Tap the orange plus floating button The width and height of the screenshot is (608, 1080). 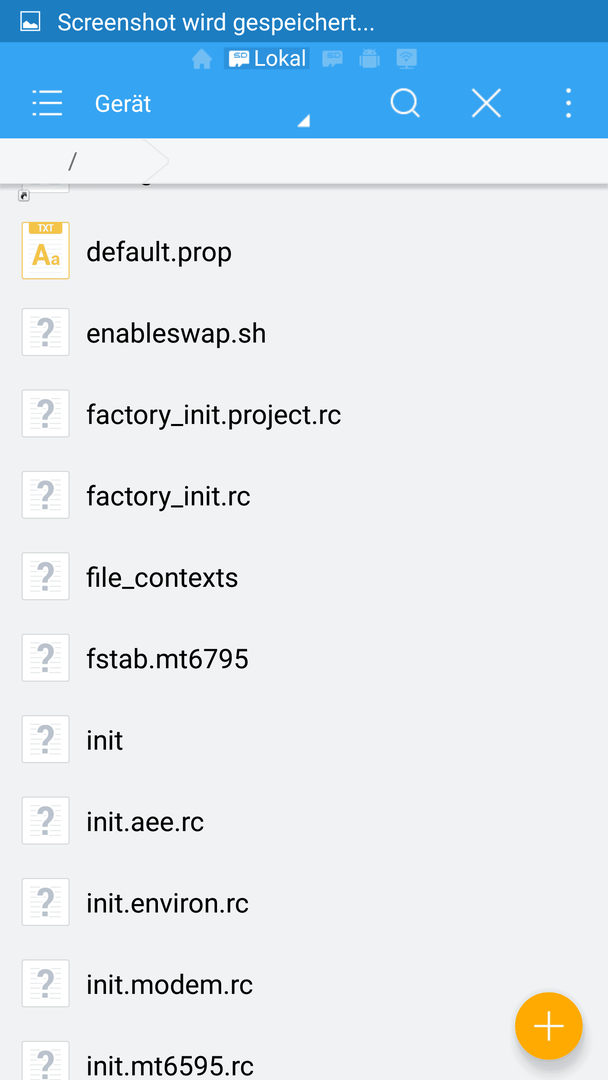pos(549,1026)
